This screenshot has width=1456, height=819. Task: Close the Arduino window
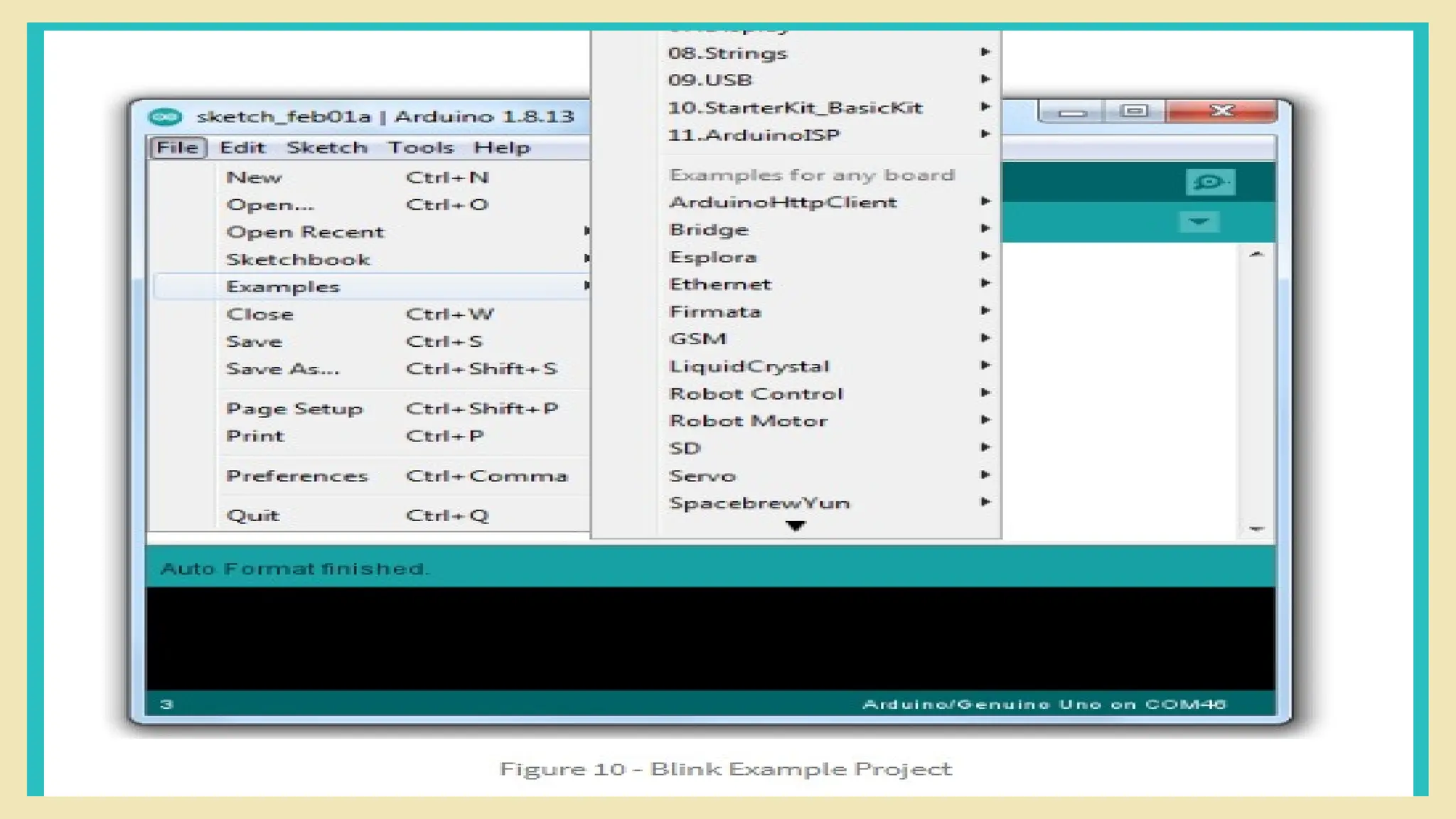pos(1221,111)
